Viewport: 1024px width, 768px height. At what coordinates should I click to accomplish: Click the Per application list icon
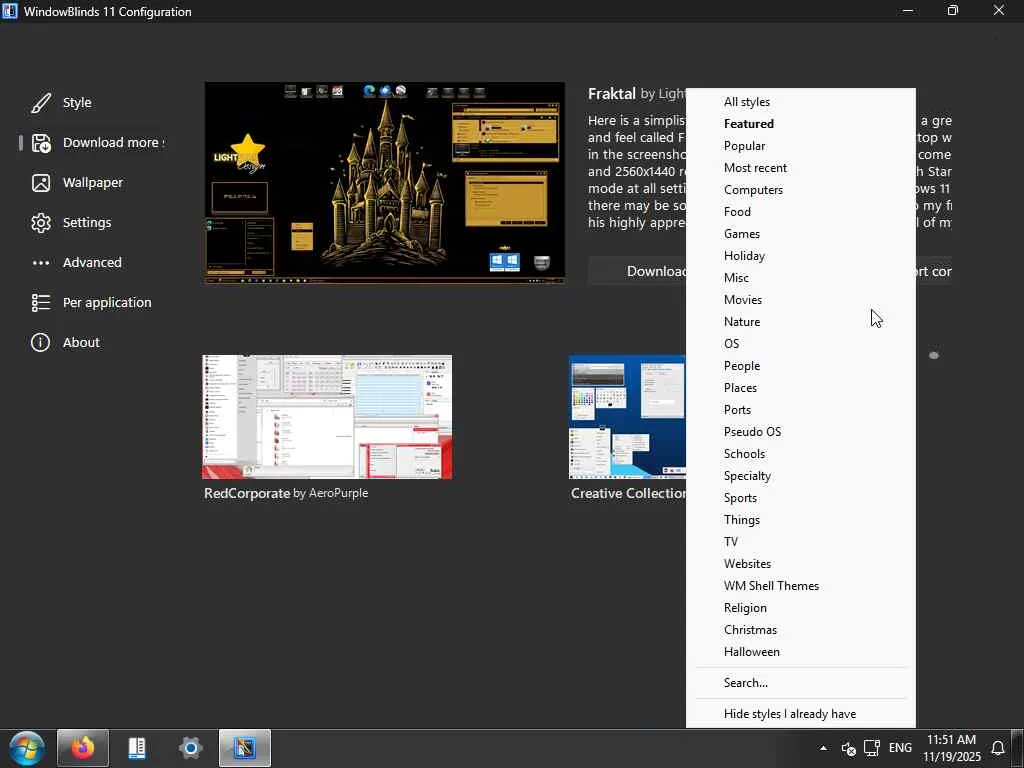(x=40, y=302)
